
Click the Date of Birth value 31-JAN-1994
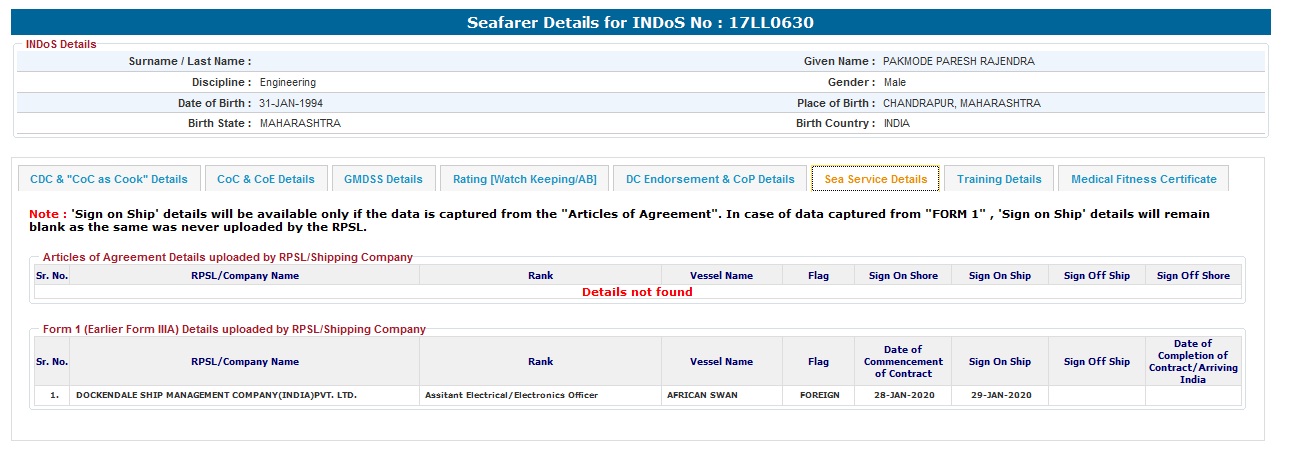(291, 103)
